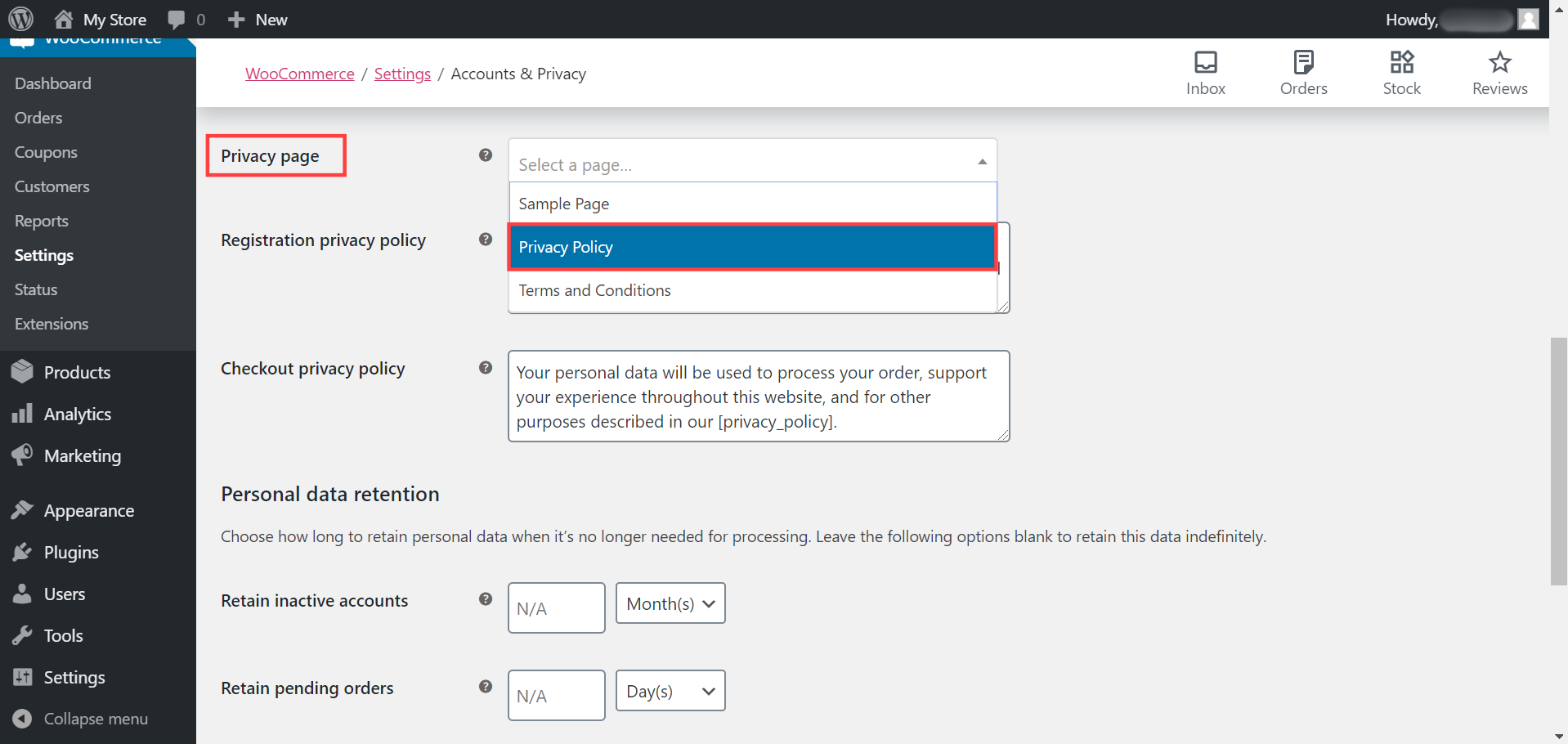This screenshot has height=744, width=1568.
Task: Click the Retain pending orders number field
Action: click(x=557, y=695)
